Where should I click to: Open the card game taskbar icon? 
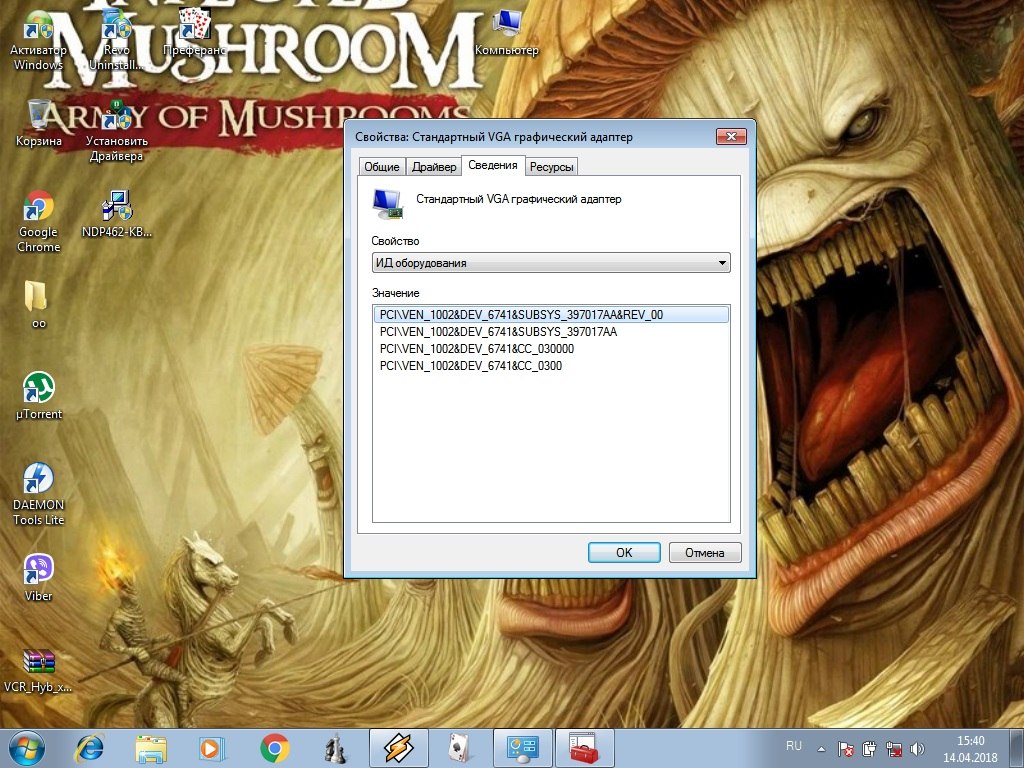click(460, 748)
